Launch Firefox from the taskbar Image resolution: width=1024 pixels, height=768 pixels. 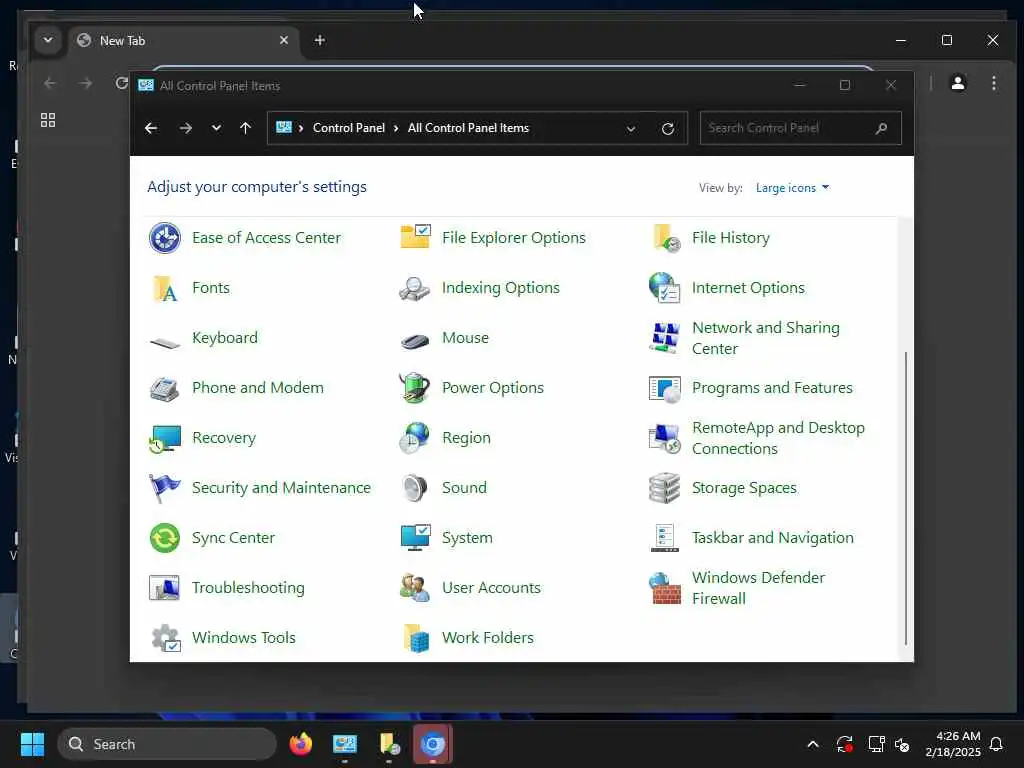click(x=301, y=744)
